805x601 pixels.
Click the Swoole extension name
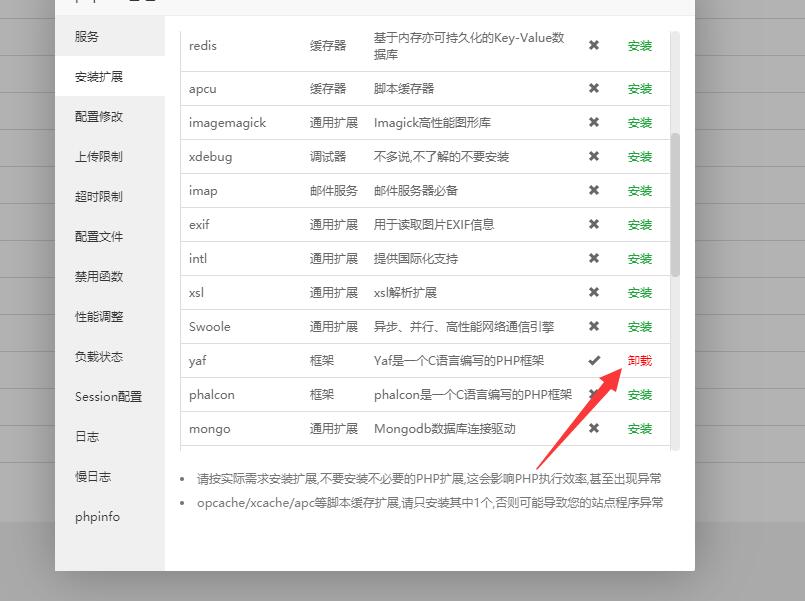coord(209,327)
